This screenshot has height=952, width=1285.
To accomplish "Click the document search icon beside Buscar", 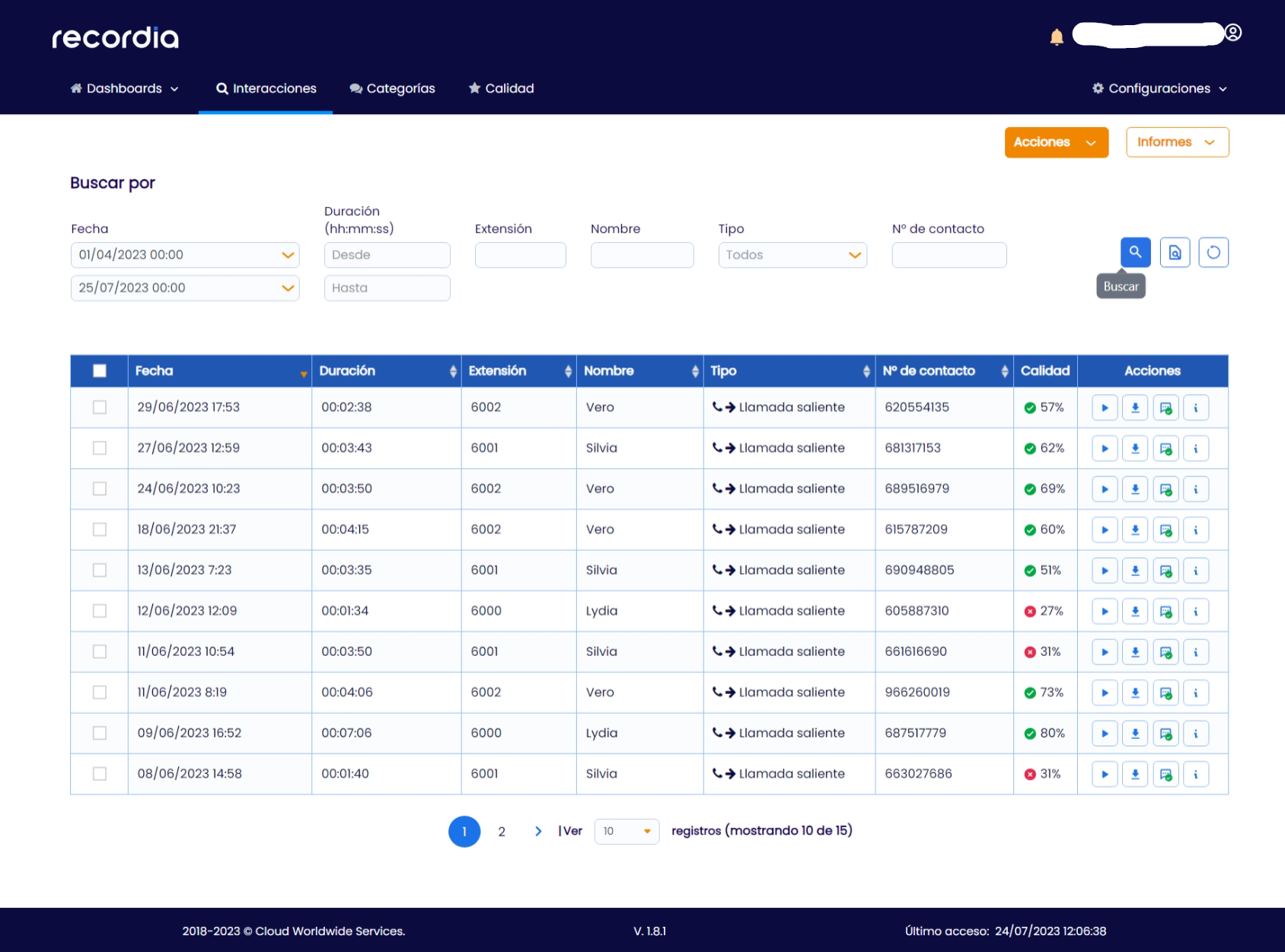I will coord(1175,253).
